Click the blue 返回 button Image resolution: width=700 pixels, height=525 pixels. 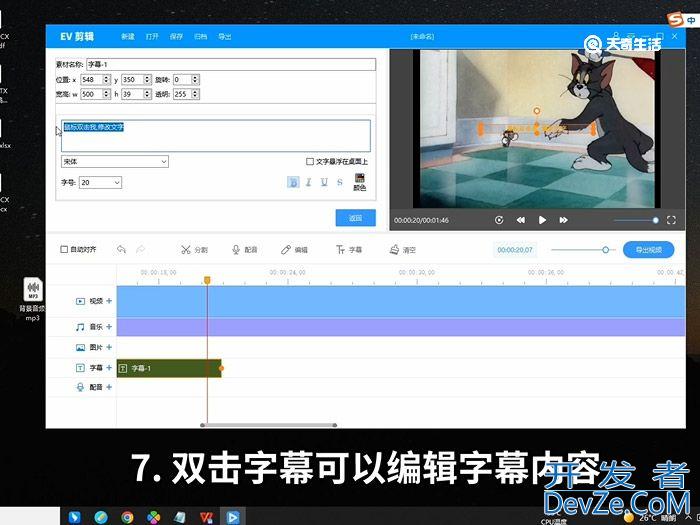click(355, 218)
